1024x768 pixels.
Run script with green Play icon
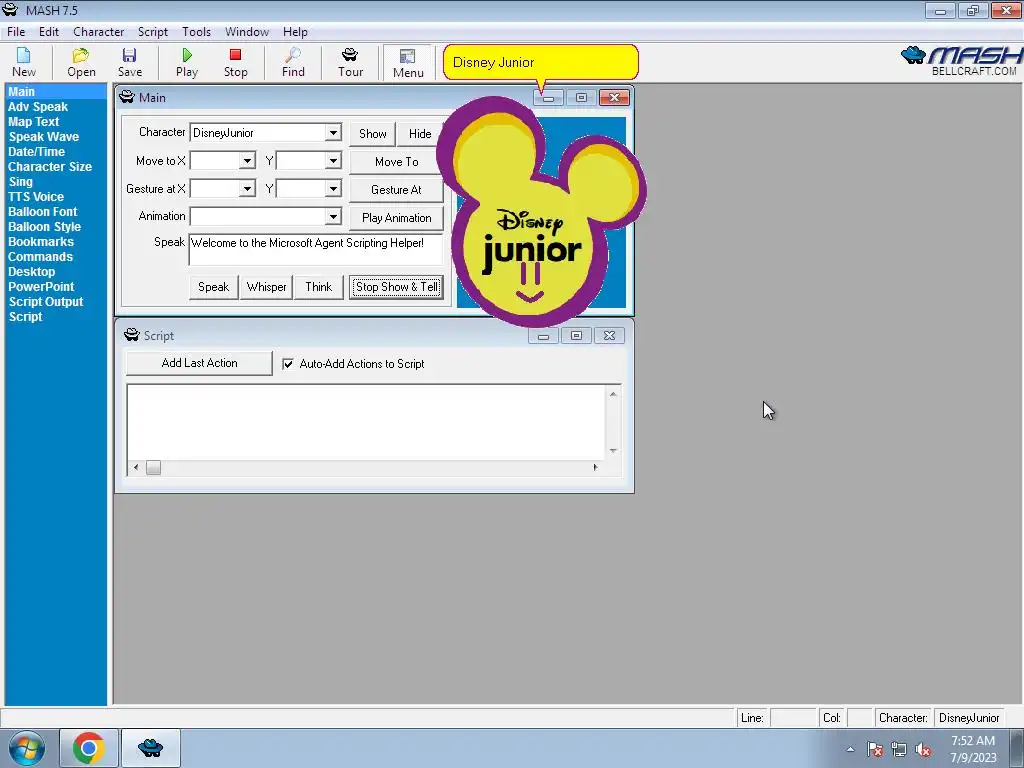click(187, 63)
